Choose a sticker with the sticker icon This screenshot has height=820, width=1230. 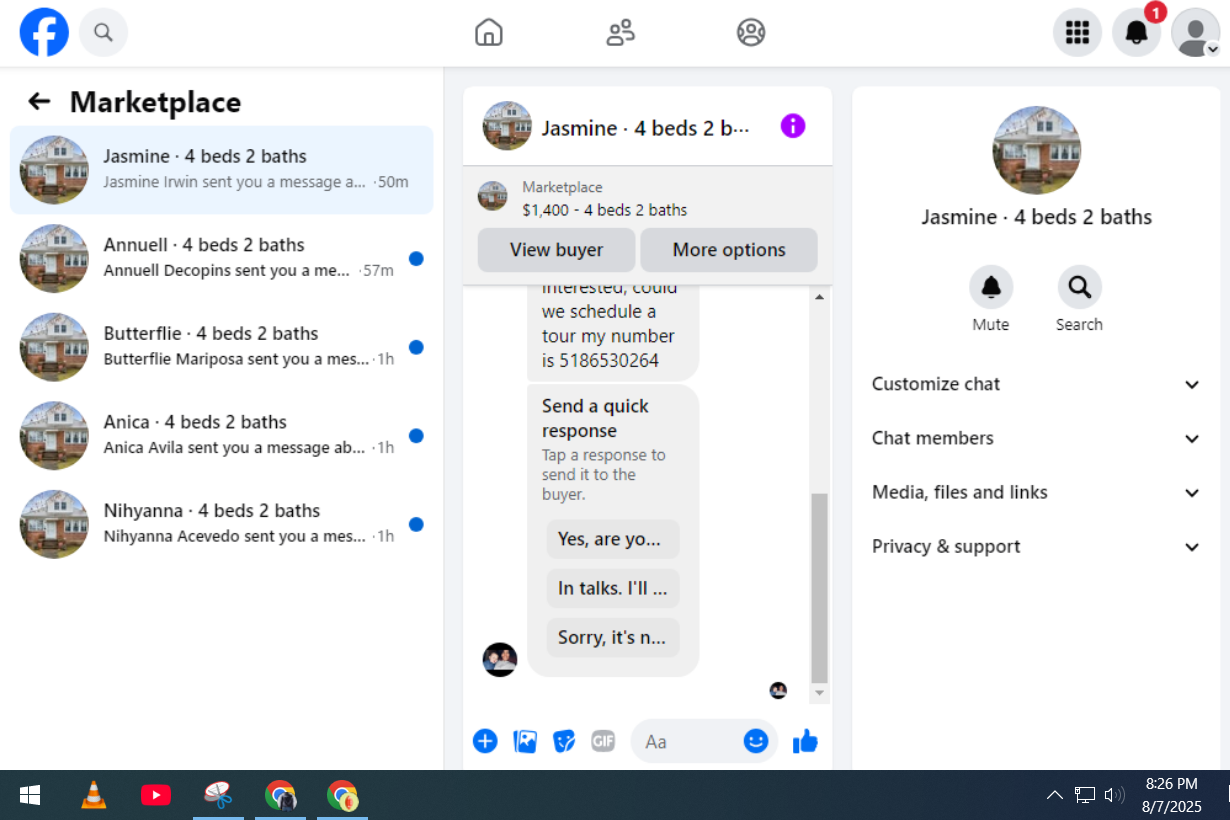(x=564, y=741)
